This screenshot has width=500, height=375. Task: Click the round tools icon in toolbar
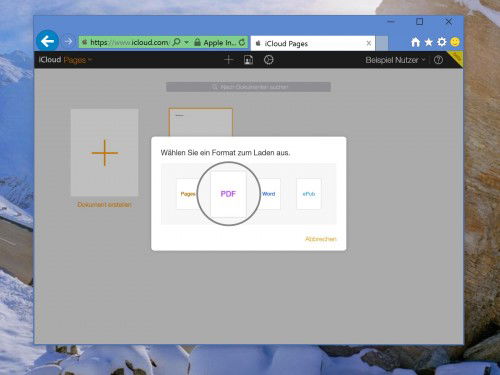[x=269, y=60]
